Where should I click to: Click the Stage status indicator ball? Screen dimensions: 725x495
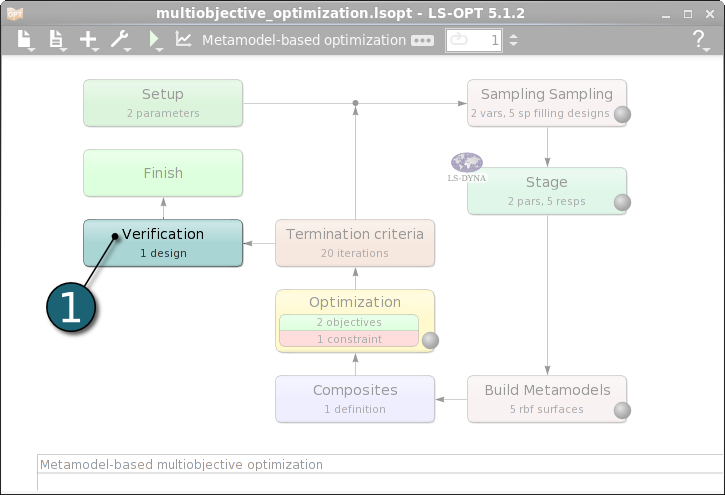pos(622,202)
